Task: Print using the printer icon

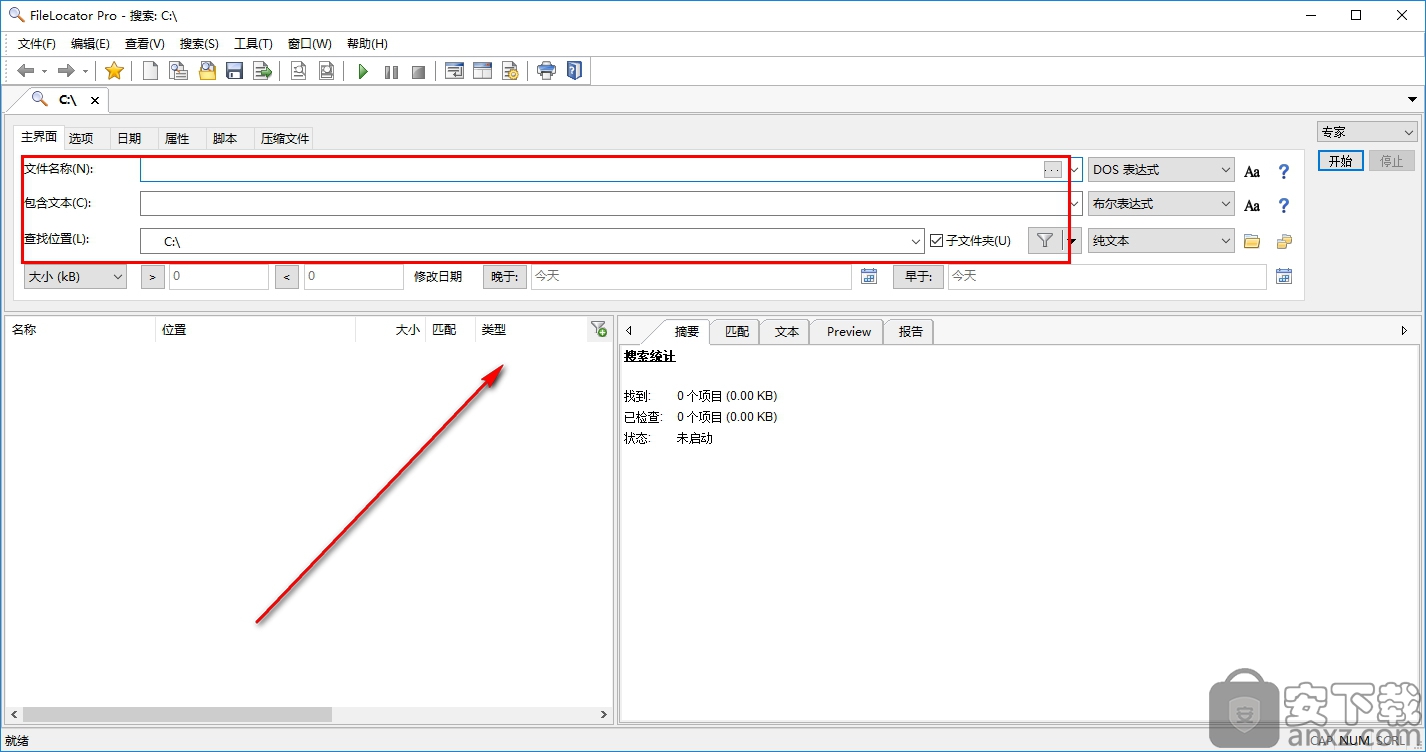Action: [x=546, y=71]
